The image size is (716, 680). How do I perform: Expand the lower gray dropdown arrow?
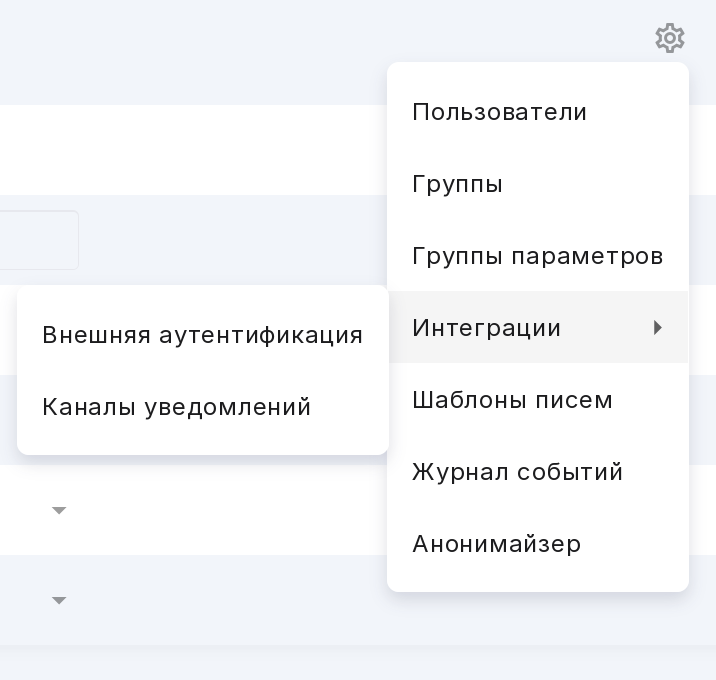click(59, 600)
